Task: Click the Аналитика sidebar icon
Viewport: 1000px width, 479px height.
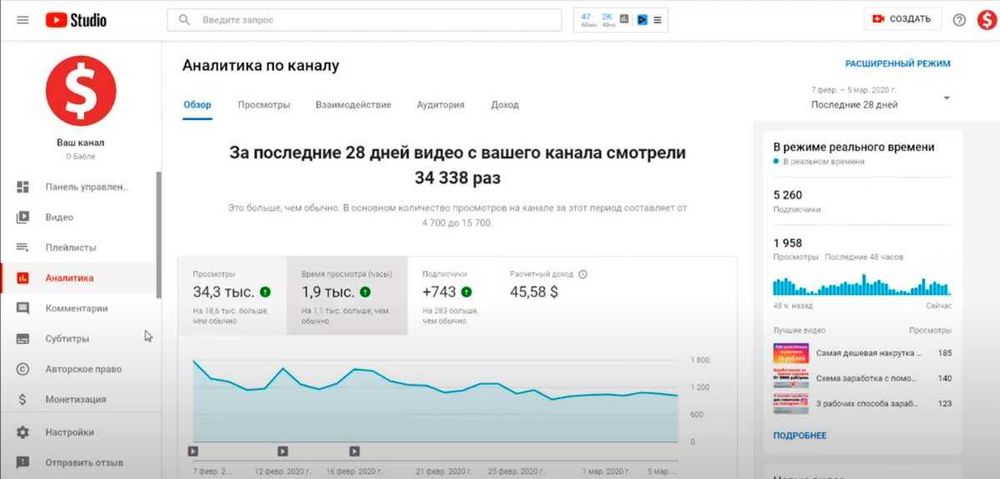Action: (x=23, y=278)
